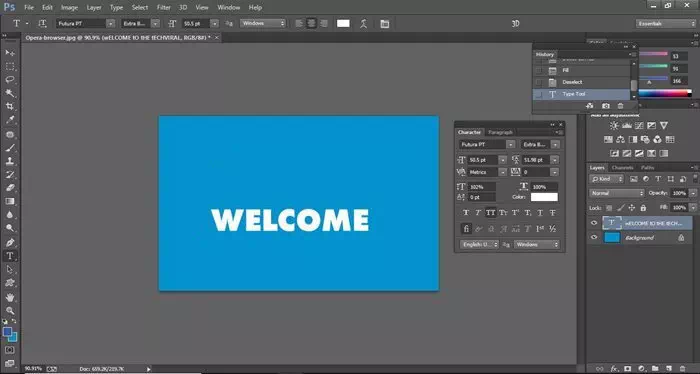Open anti-aliasing Windows dropdown in options bar

pos(262,23)
